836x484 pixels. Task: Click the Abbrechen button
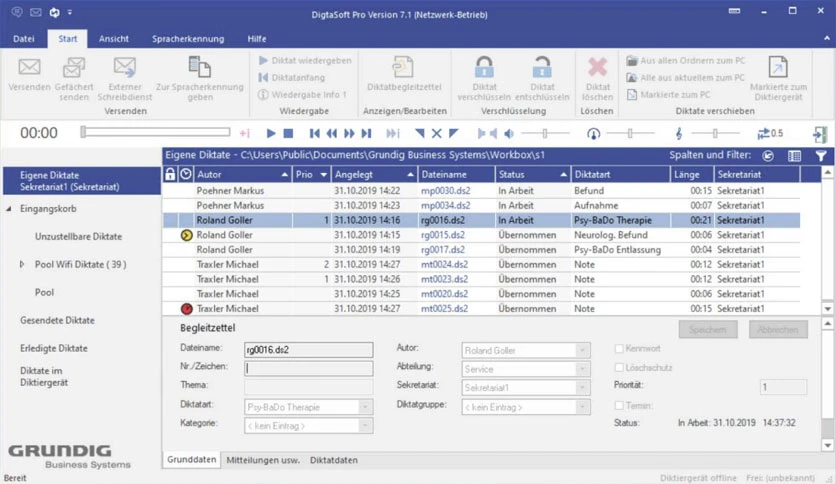(x=778, y=330)
